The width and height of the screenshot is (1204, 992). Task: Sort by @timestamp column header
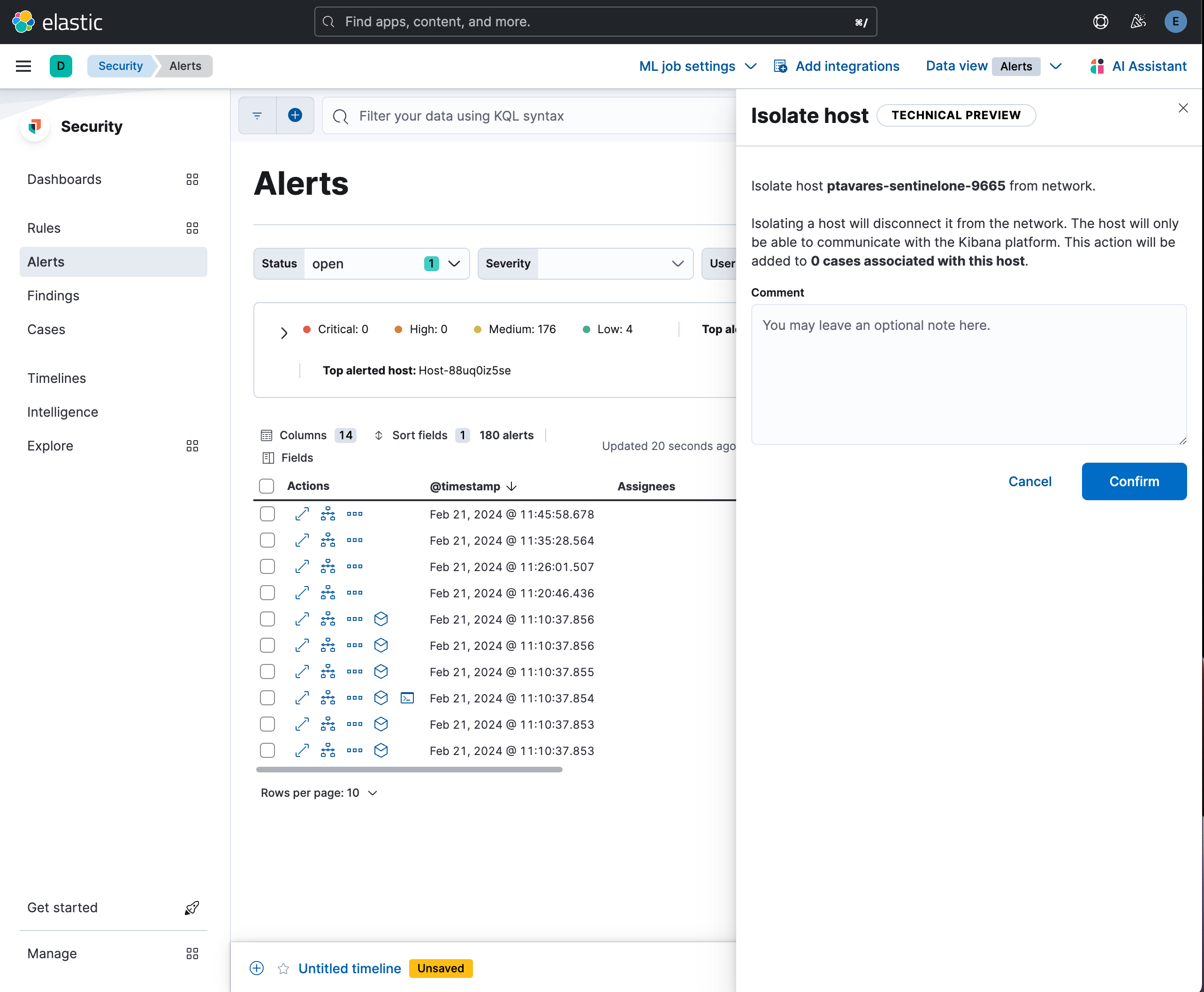473,486
